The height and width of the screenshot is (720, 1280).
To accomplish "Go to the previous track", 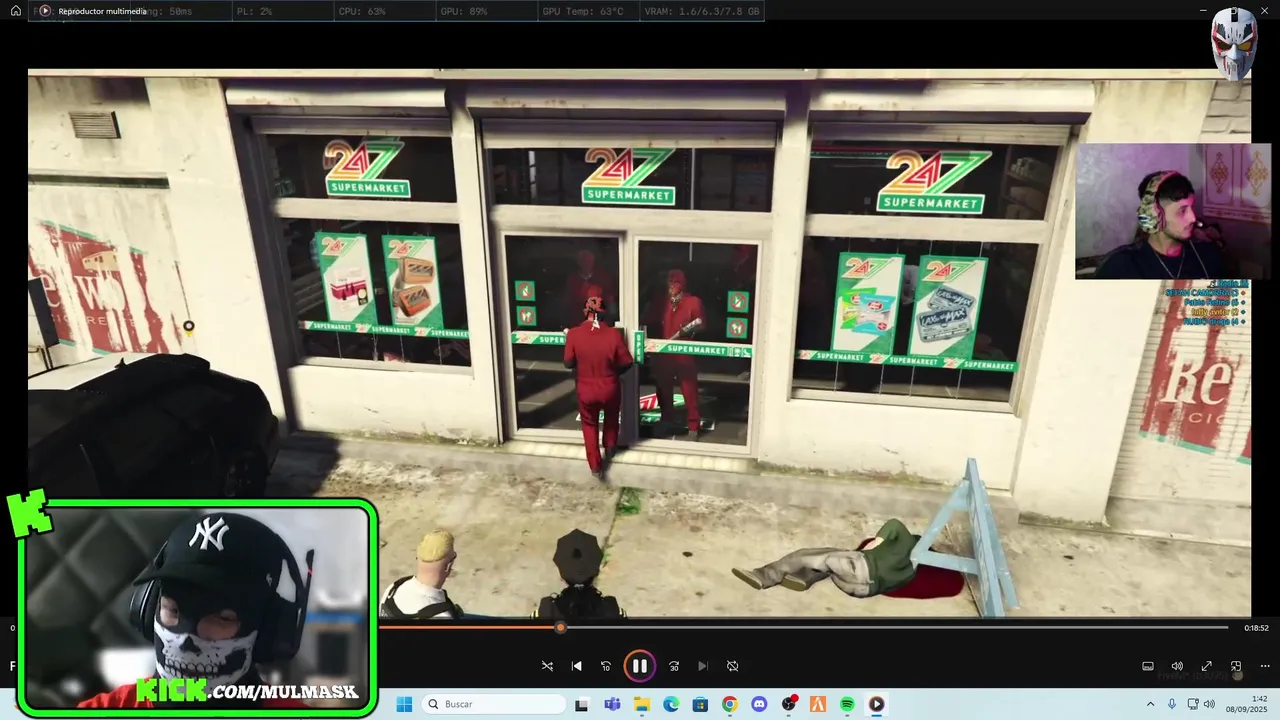I will (x=576, y=666).
